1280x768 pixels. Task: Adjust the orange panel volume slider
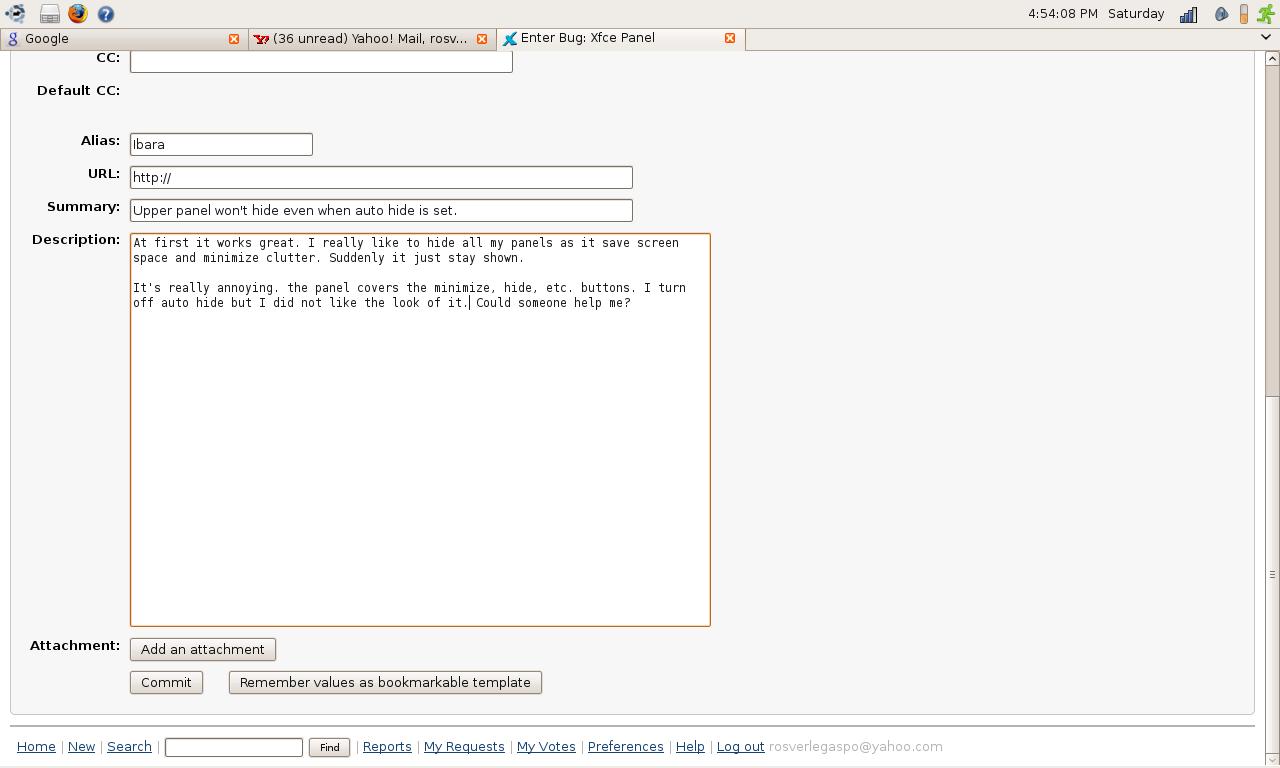click(1243, 14)
